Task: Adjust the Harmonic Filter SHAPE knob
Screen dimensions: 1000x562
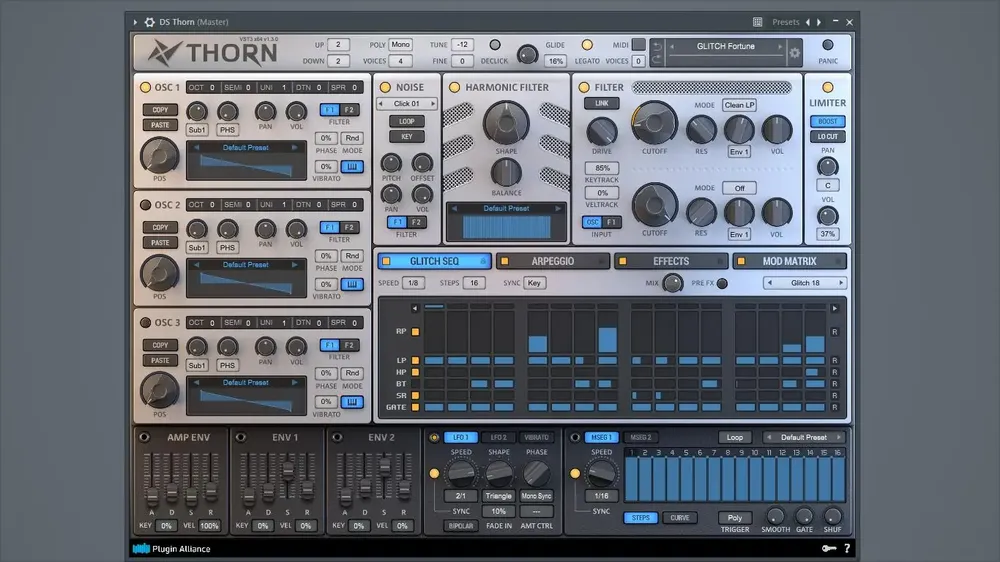Action: pos(506,122)
